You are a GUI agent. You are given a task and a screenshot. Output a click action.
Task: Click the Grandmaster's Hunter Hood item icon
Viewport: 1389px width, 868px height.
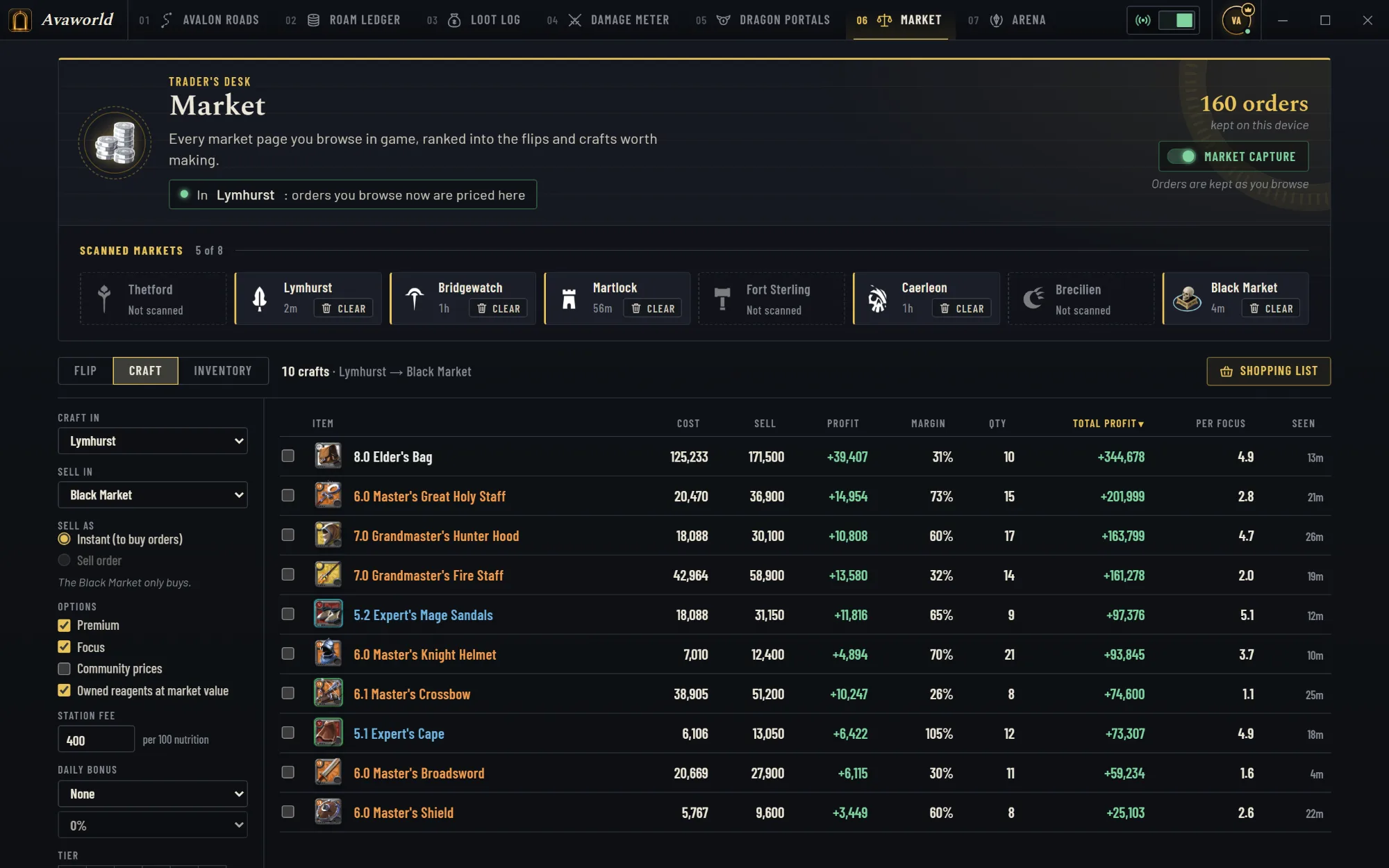[x=328, y=535]
